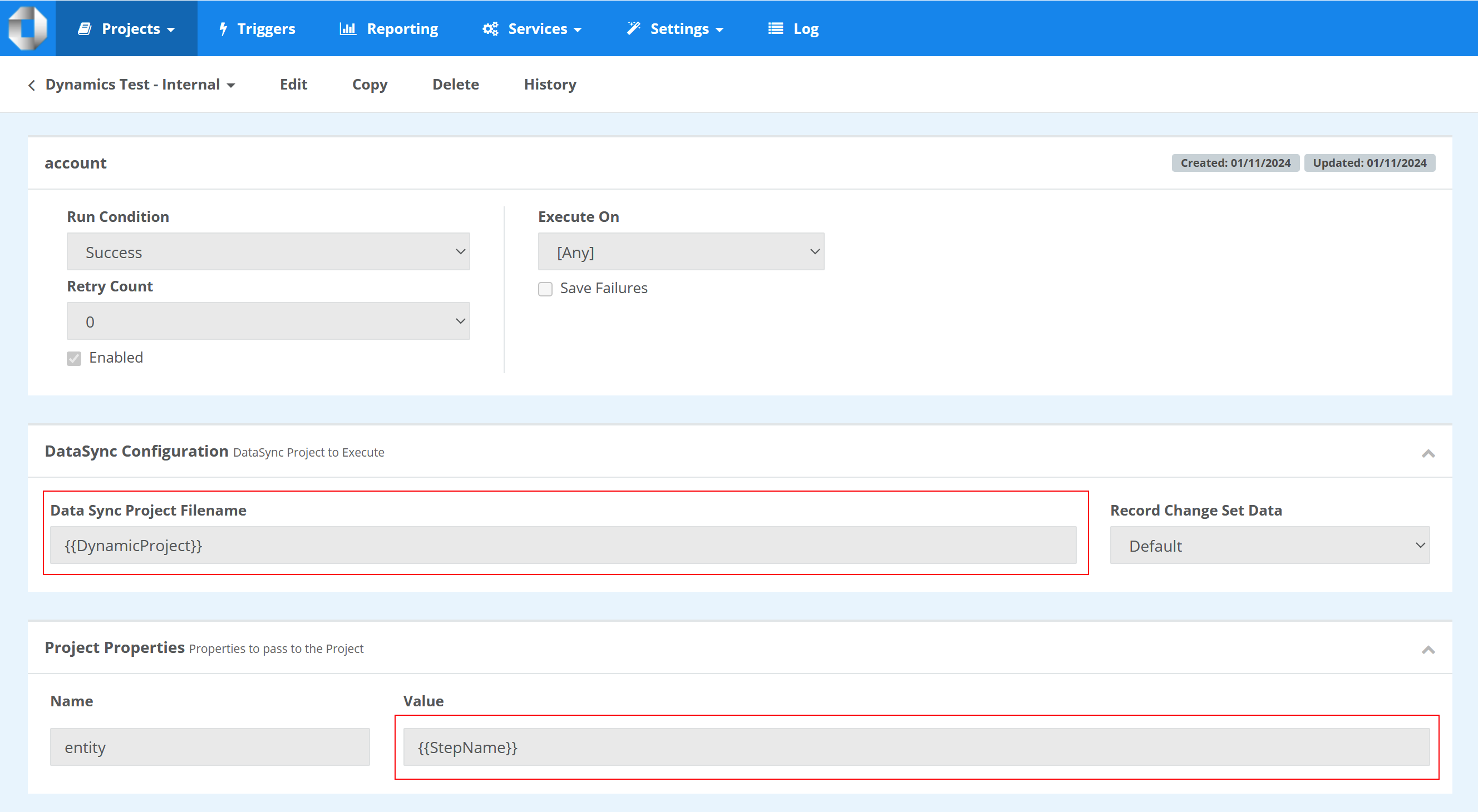This screenshot has height=812, width=1478.
Task: Open the Execute On dropdown
Action: click(681, 252)
